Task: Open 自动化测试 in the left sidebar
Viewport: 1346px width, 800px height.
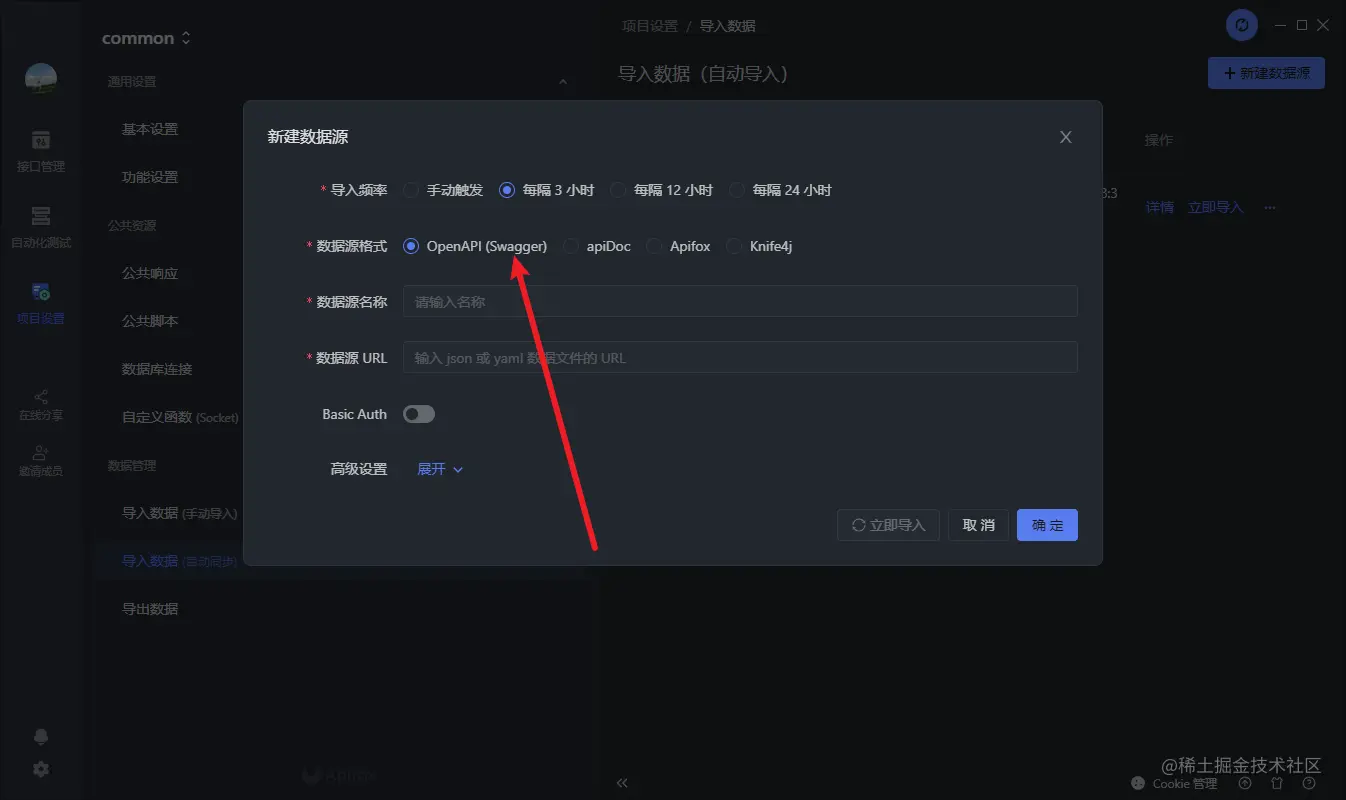Action: pos(41,227)
